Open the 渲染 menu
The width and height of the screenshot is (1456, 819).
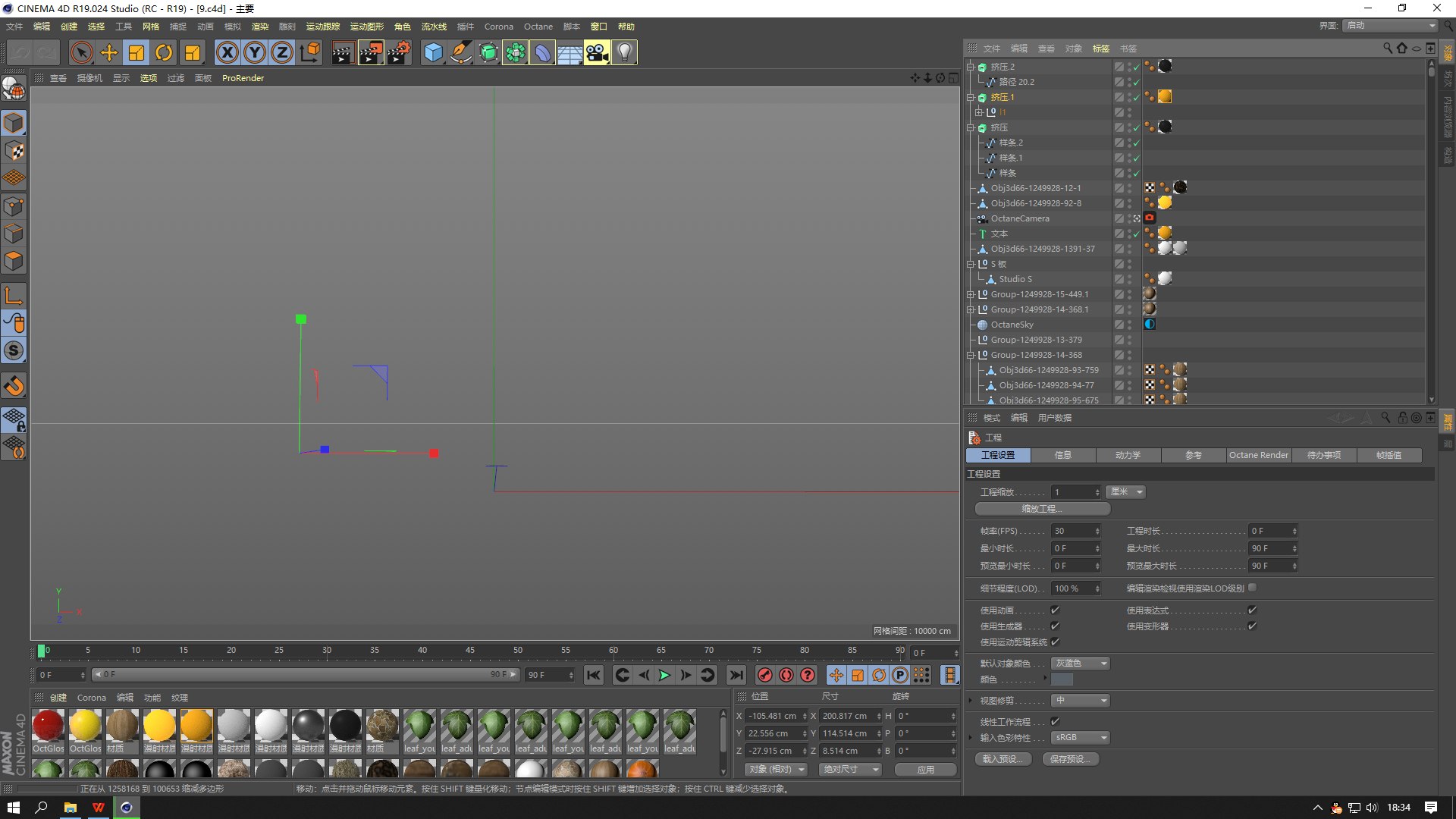click(260, 27)
